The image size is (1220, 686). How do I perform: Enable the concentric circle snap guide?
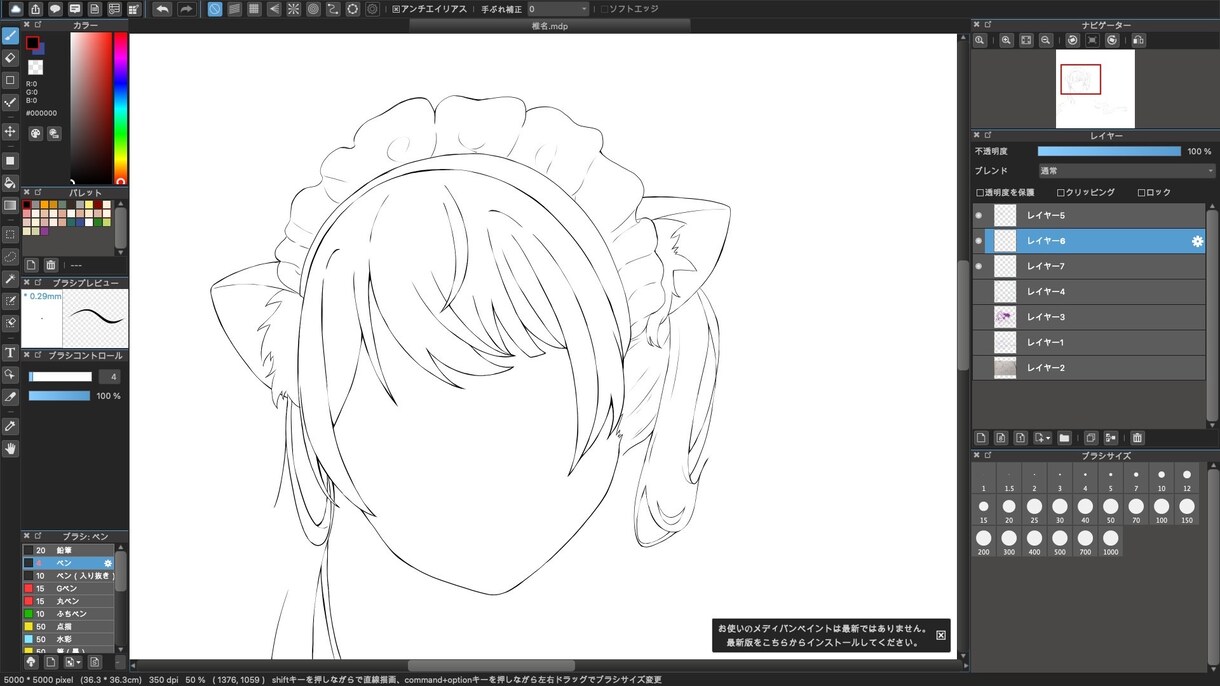pyautogui.click(x=313, y=9)
